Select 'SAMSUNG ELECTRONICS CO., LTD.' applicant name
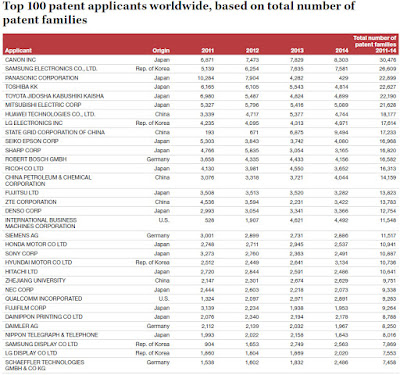 point(51,69)
